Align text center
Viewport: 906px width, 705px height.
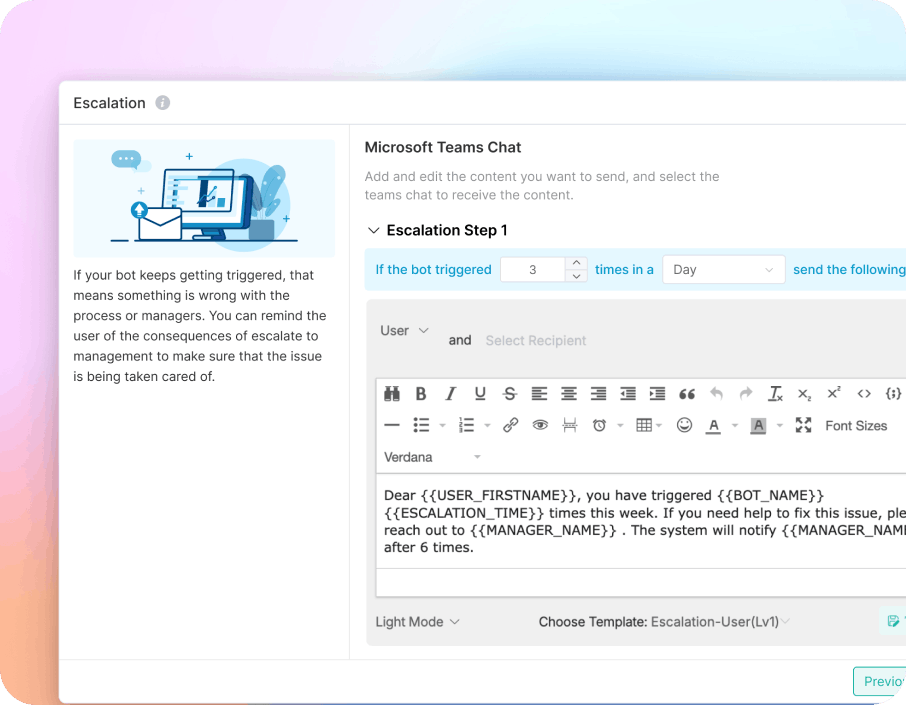click(x=569, y=394)
